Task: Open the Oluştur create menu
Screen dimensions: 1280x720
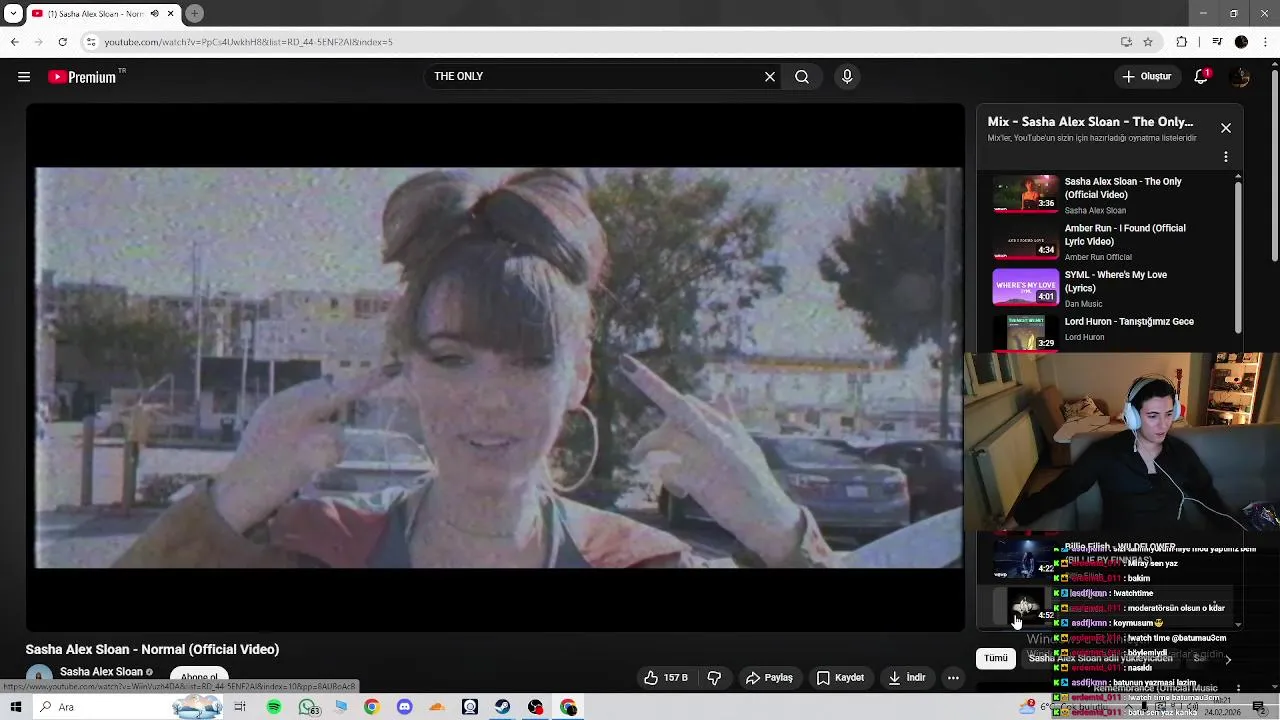Action: click(x=1146, y=77)
